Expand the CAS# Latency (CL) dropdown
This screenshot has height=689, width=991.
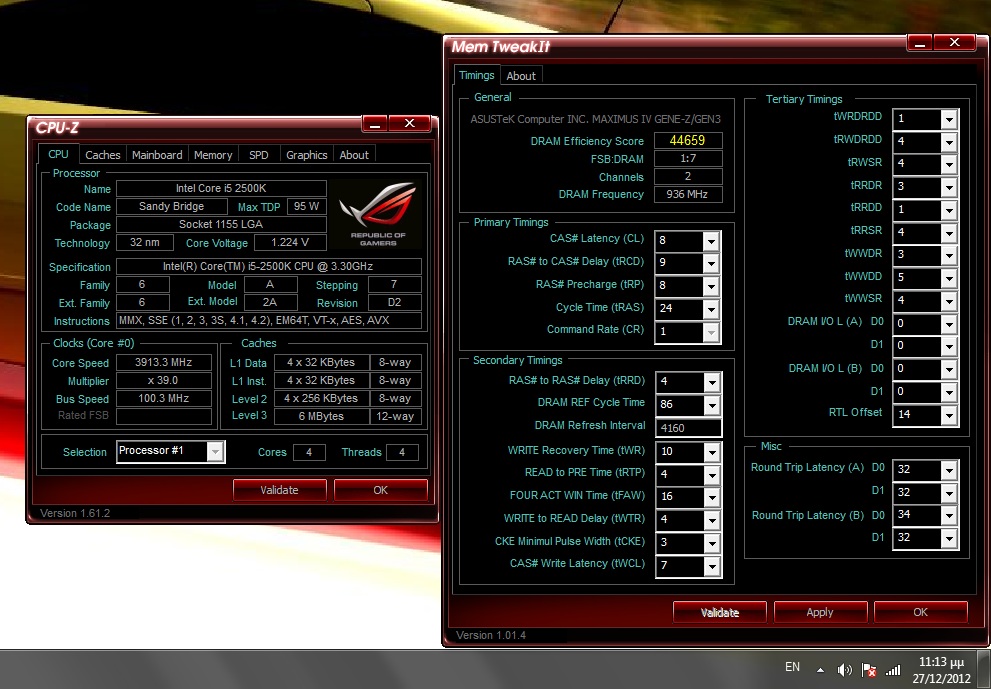[x=711, y=241]
